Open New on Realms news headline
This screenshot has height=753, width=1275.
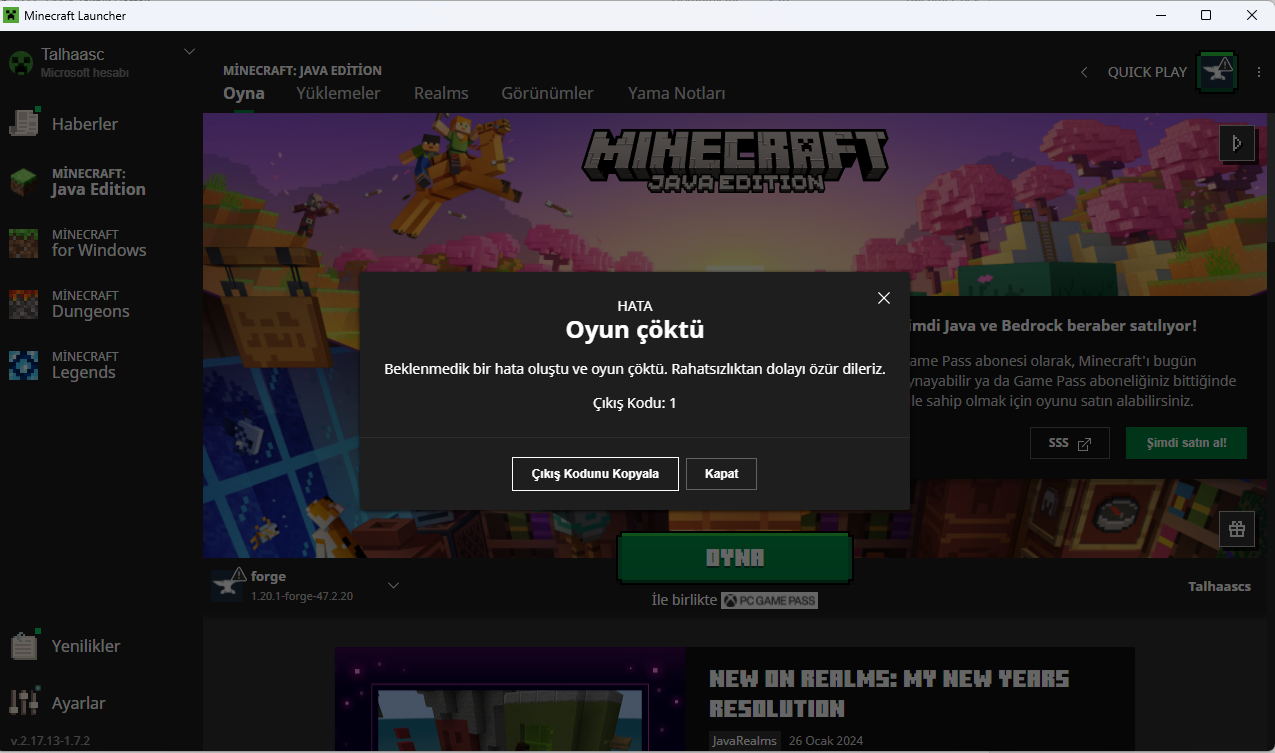[x=889, y=693]
